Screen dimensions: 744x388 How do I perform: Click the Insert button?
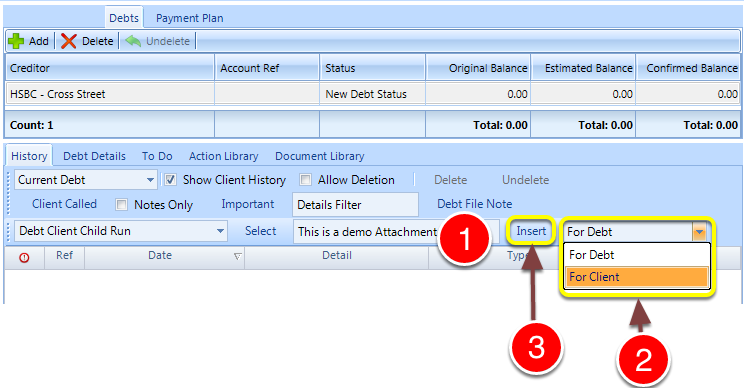(531, 231)
